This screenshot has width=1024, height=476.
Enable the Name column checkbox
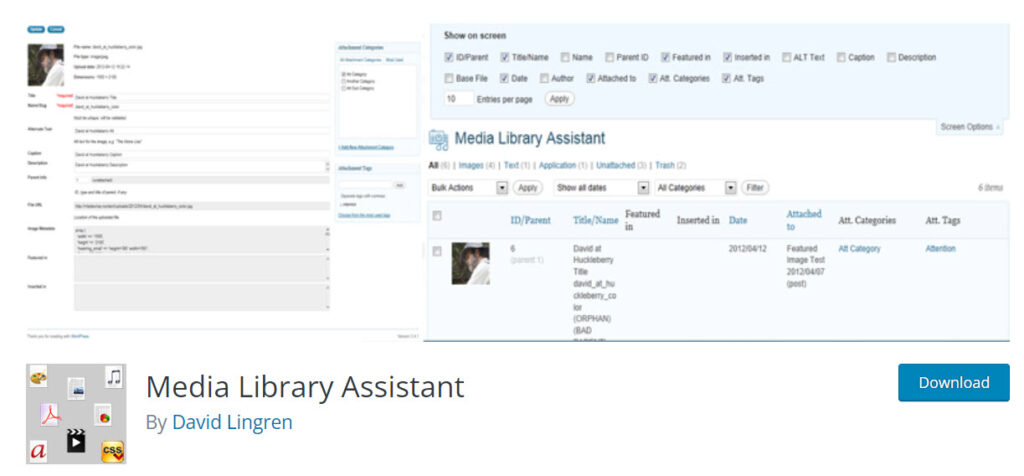(566, 57)
